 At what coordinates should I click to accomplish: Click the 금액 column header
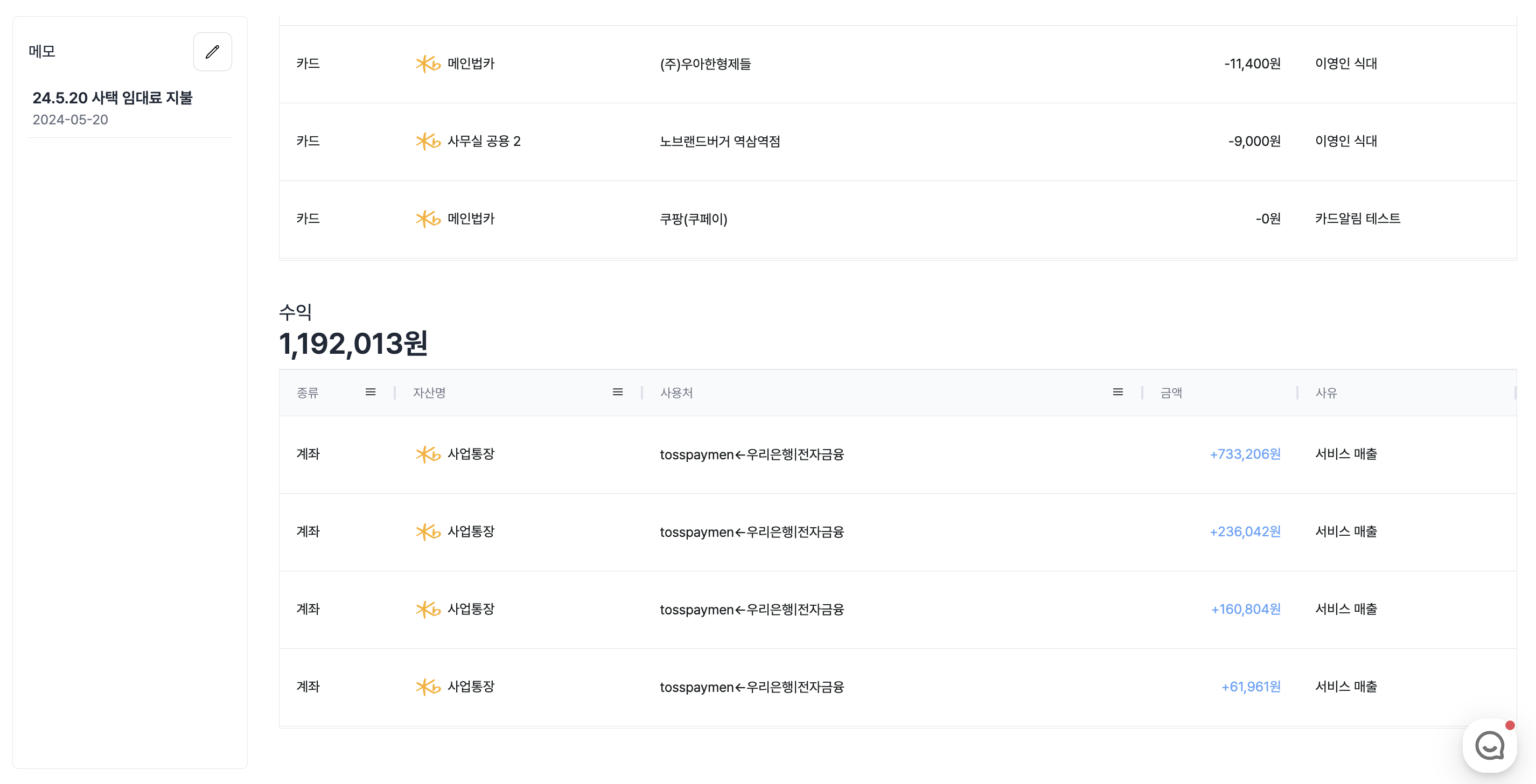point(1171,393)
